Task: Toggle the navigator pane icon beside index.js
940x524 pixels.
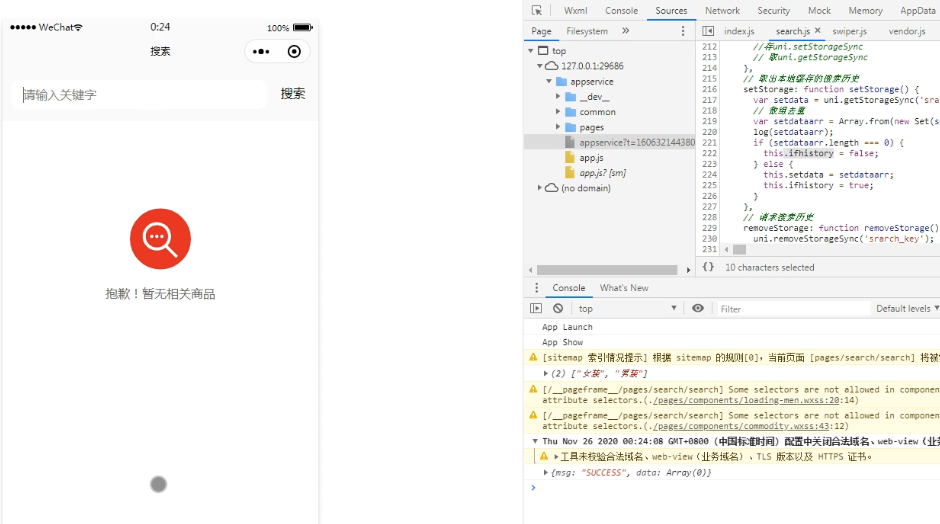Action: click(x=708, y=31)
